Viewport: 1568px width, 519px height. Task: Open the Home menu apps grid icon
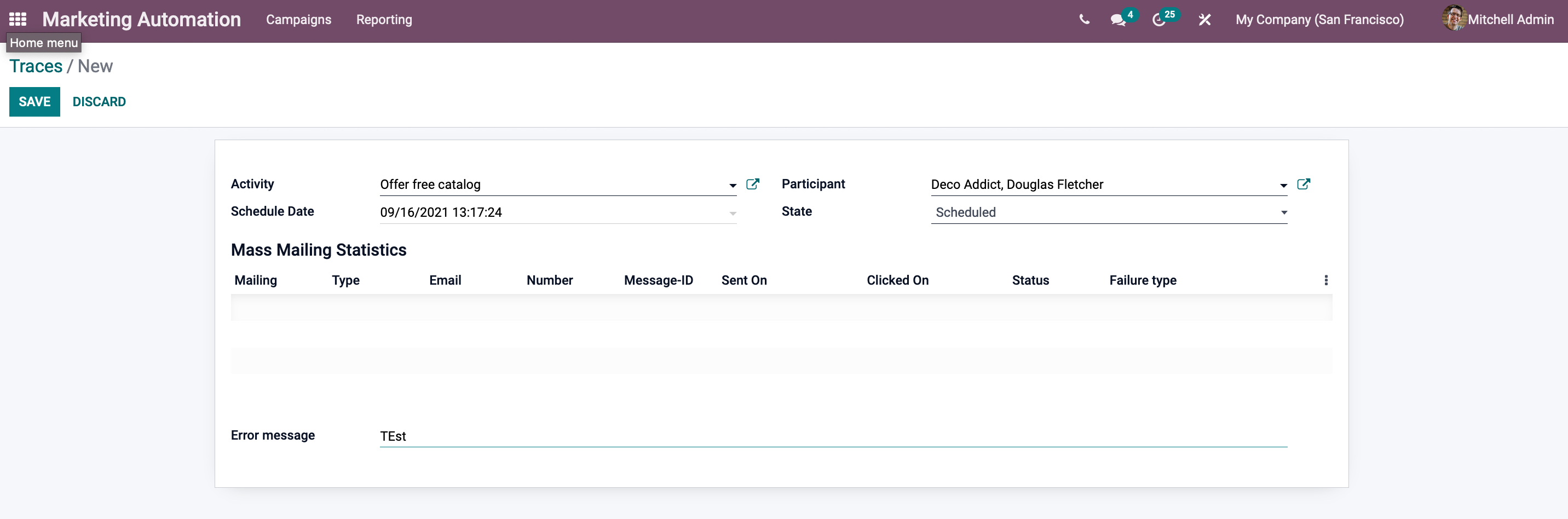point(18,20)
